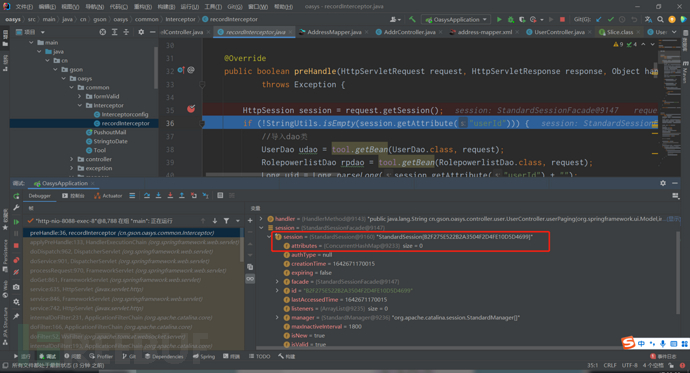Open the Dependencies tool window
690x373 pixels.
coord(164,356)
